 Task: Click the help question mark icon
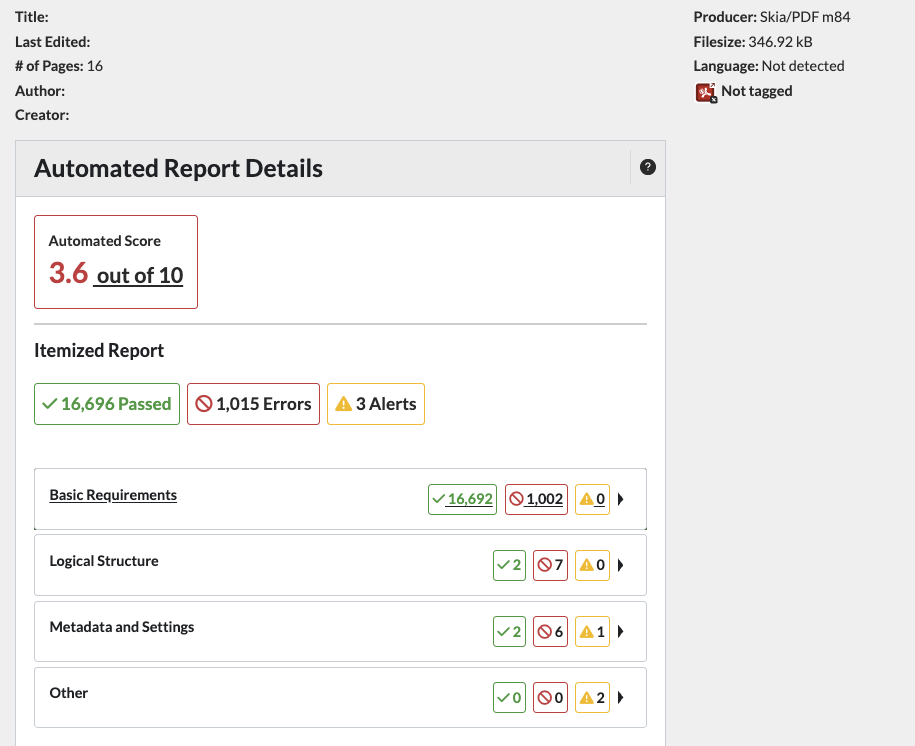click(x=647, y=168)
